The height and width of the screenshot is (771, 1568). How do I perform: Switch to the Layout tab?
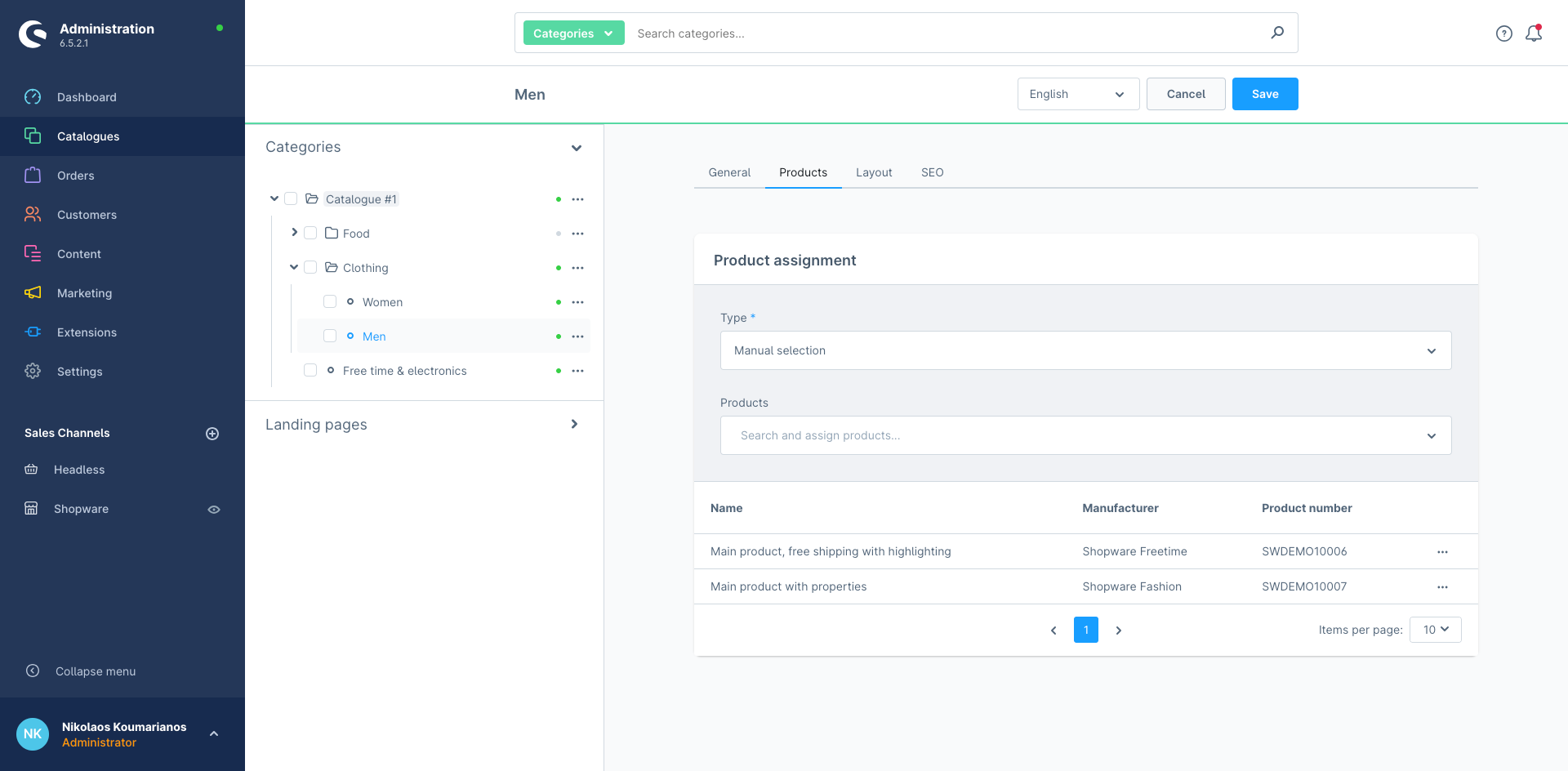[874, 172]
